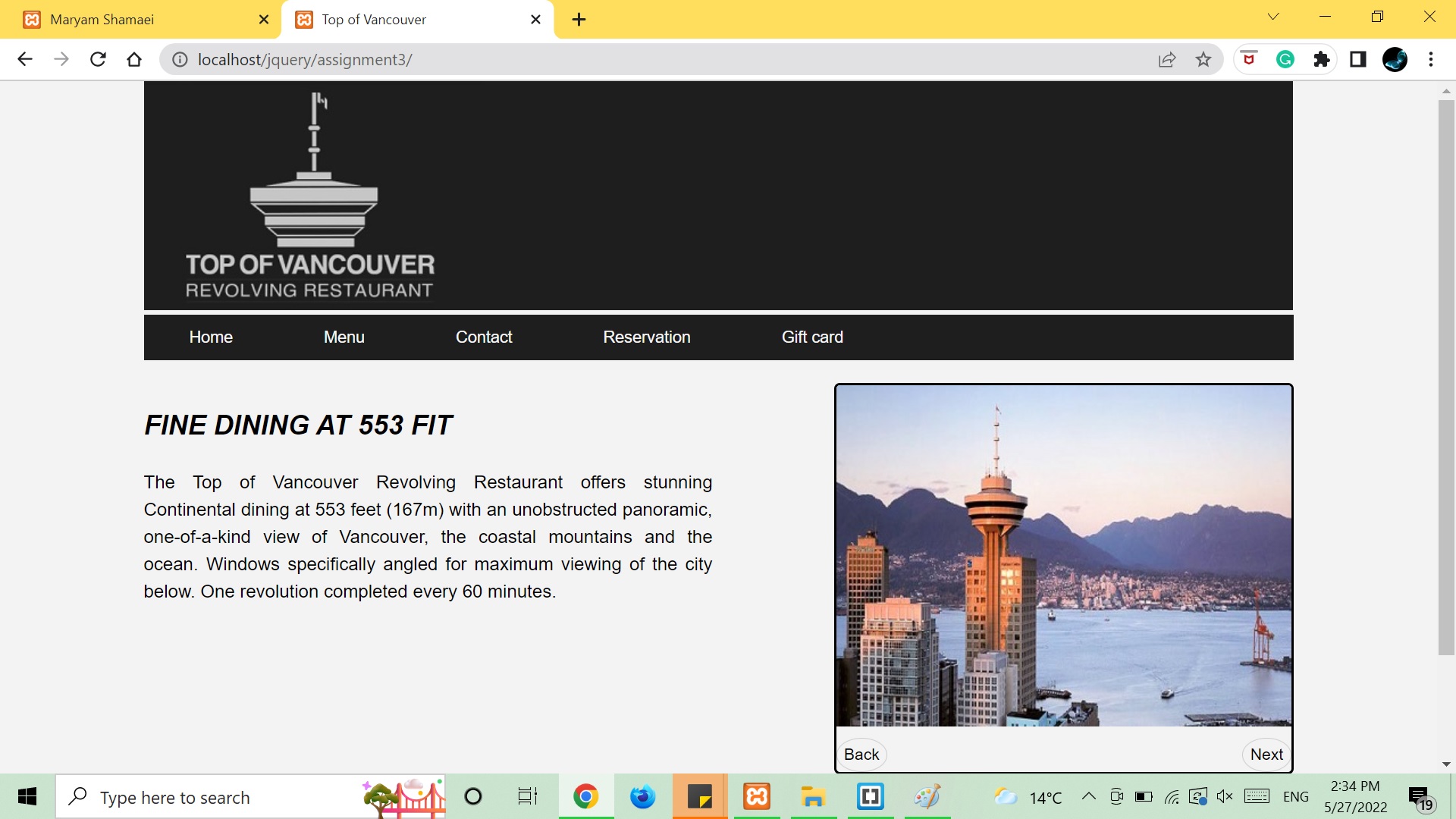Open the Windows Start menu
This screenshot has height=819, width=1456.
(x=27, y=797)
